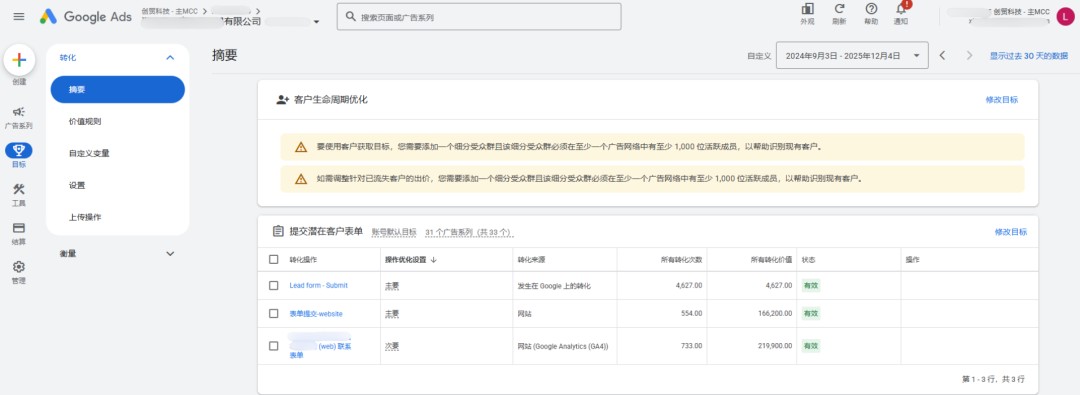This screenshot has width=1080, height=395.
Task: Open 管理 admin gear icon
Action: click(19, 266)
